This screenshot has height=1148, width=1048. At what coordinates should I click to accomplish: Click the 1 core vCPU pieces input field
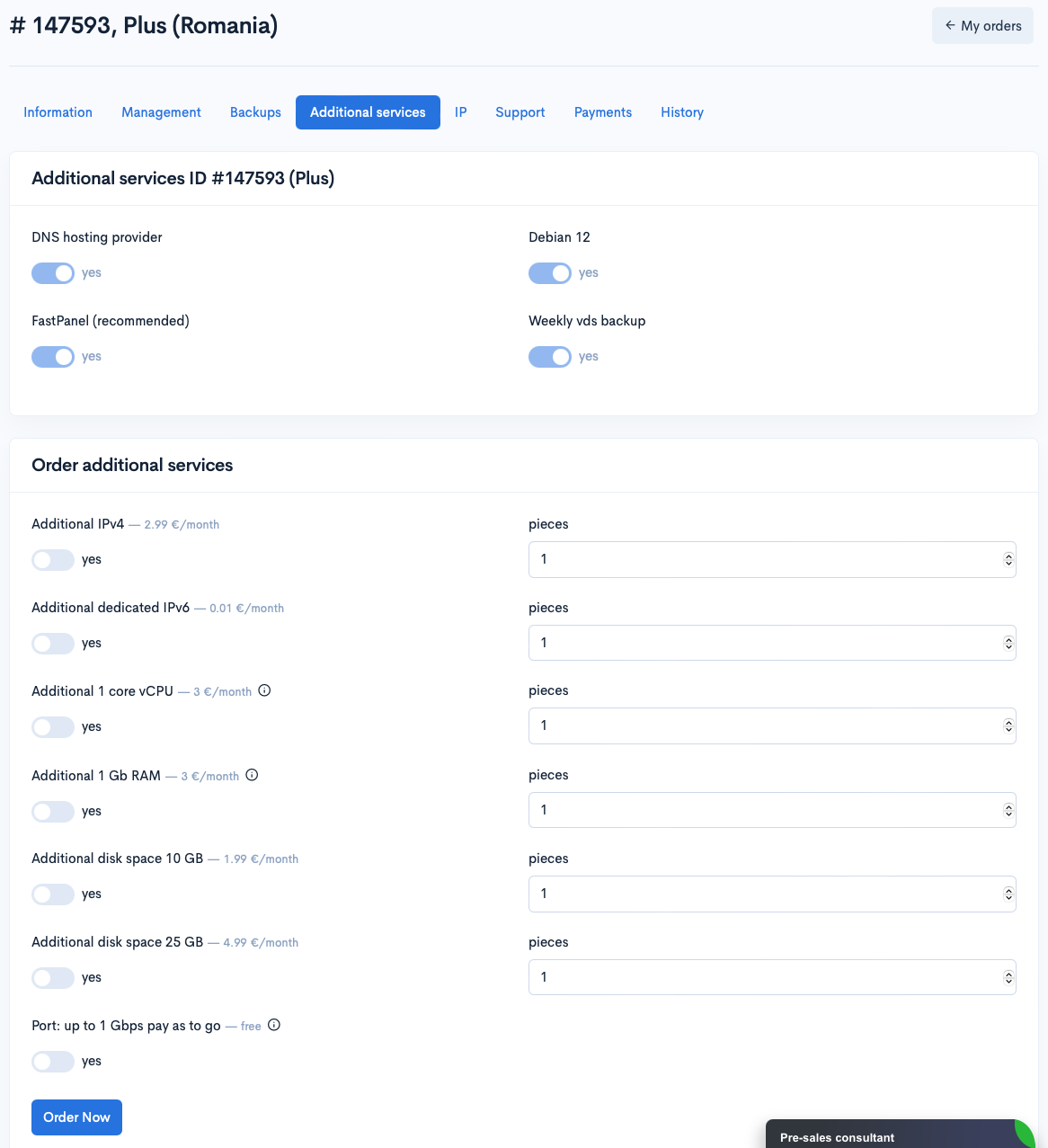[772, 725]
